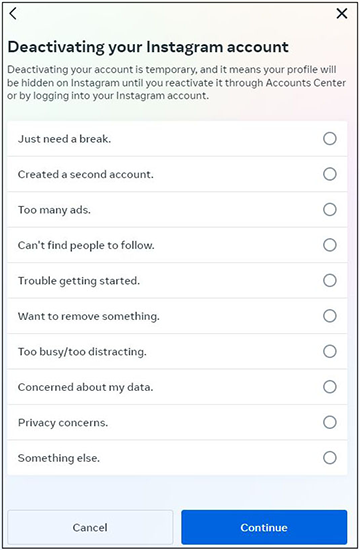Go back using the left arrow icon
This screenshot has height=550, width=360.
(x=13, y=14)
